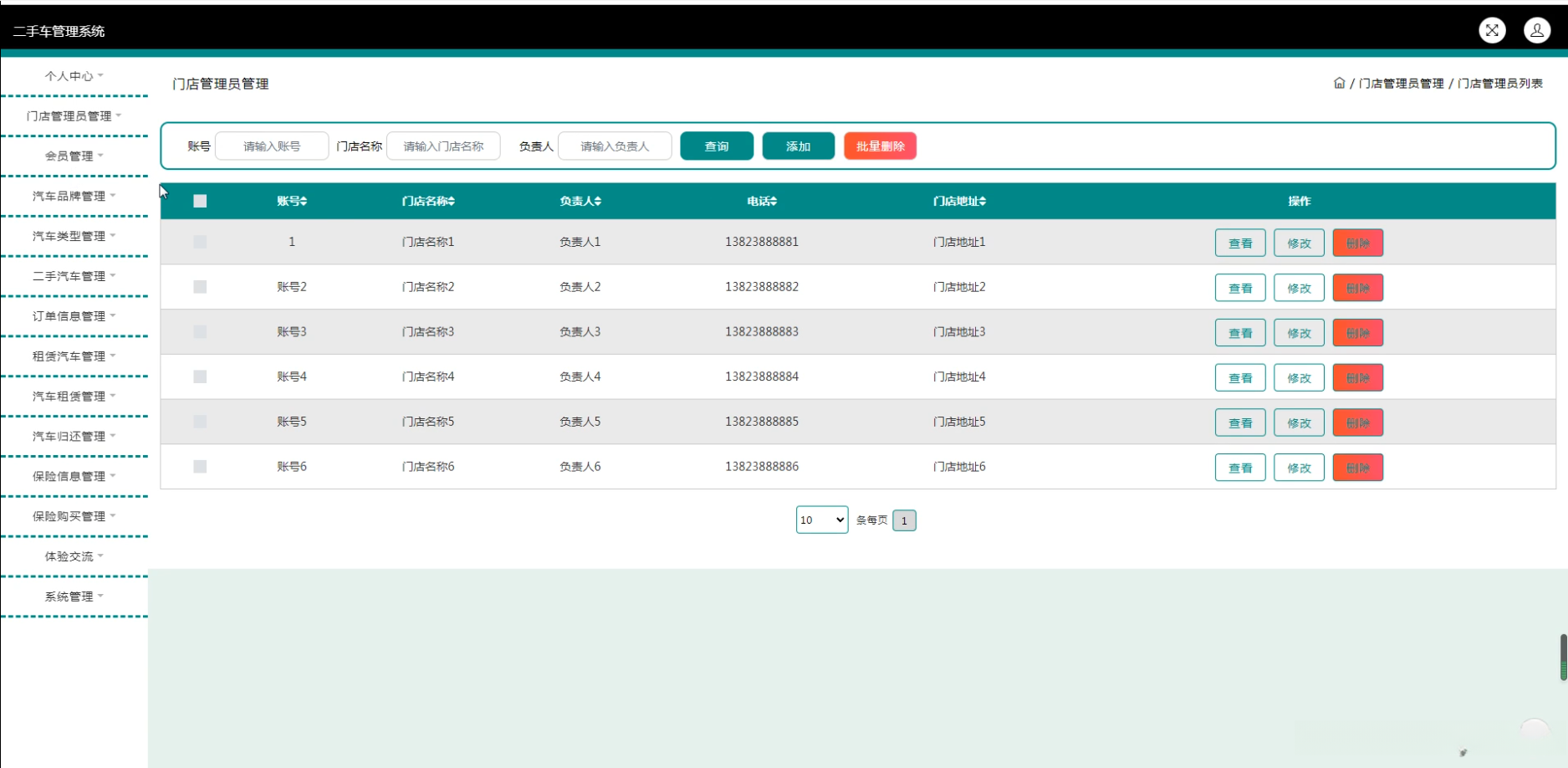
Task: Go to pagination page 1
Action: coord(904,520)
